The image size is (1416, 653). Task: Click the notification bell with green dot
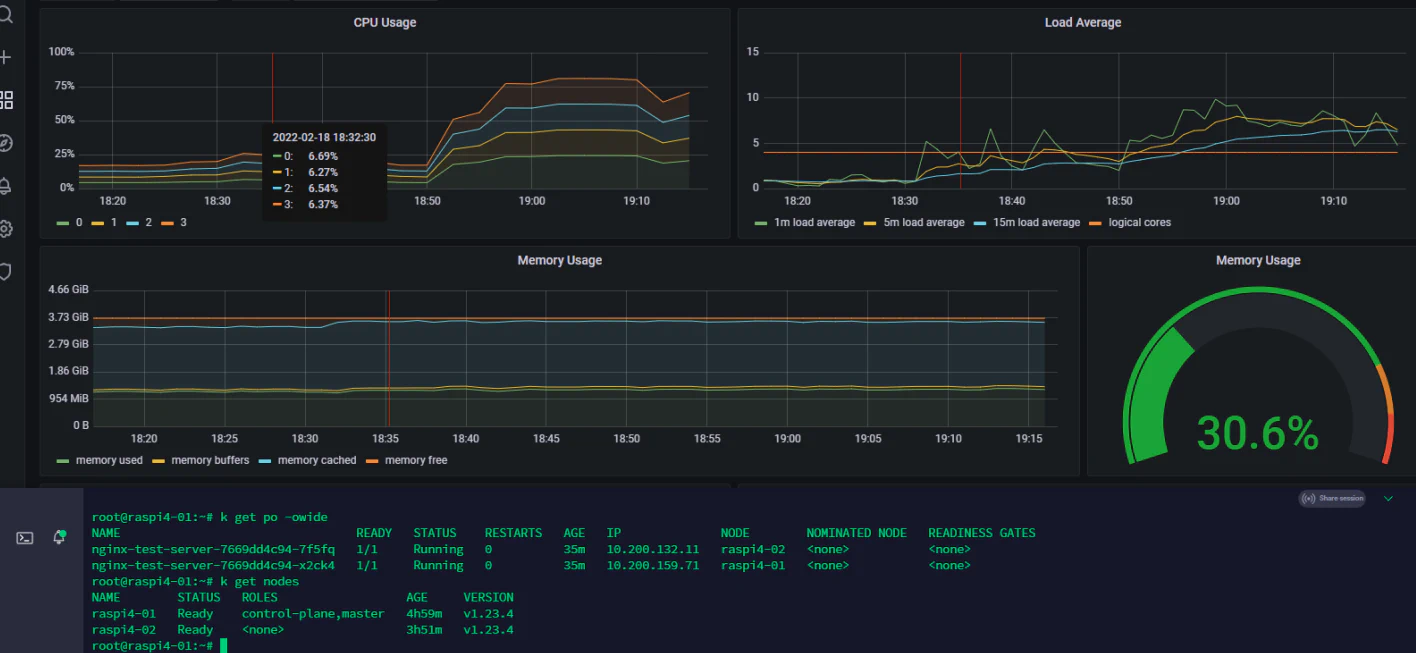point(60,537)
